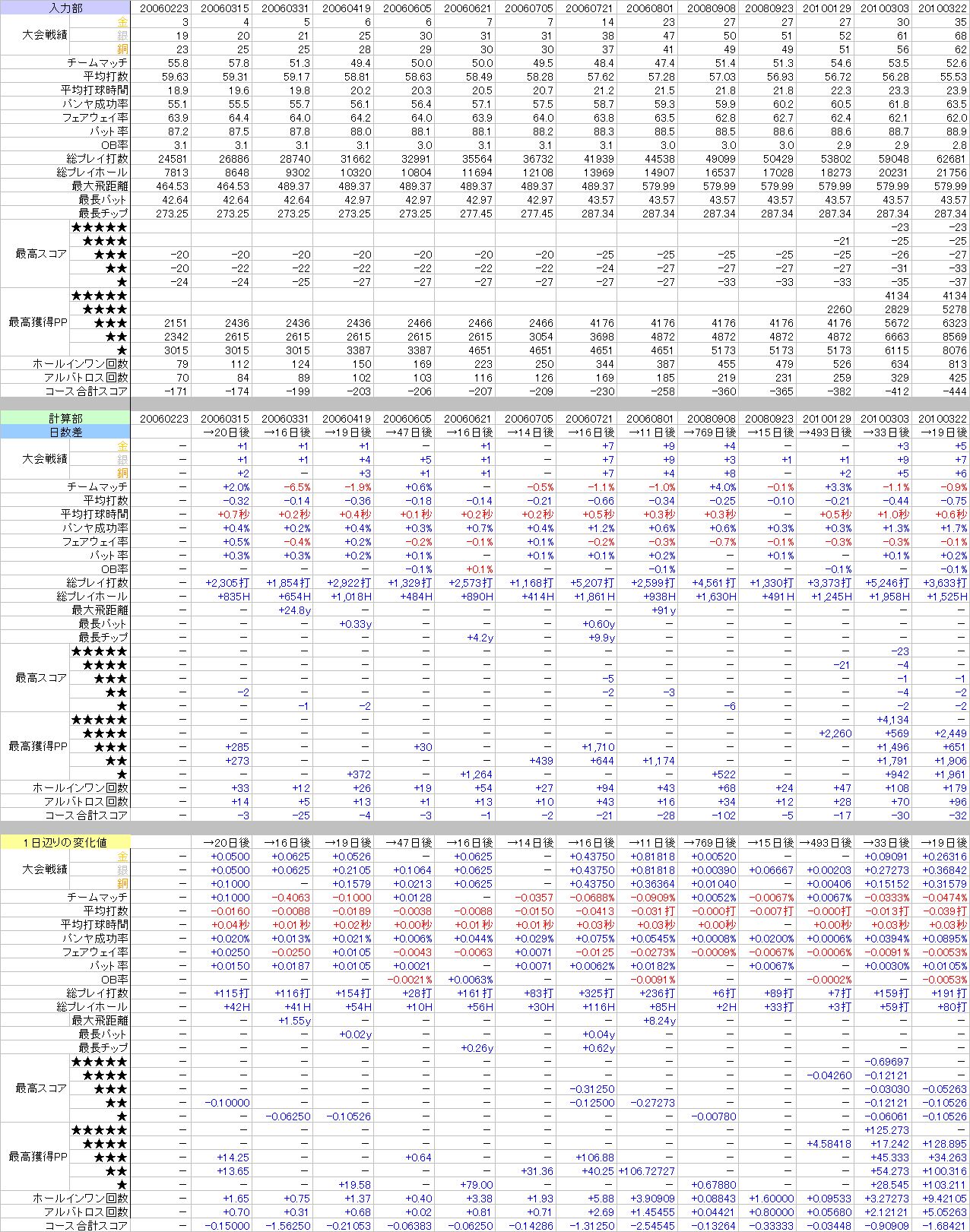The image size is (970, 1232).
Task: Click 総プレイ打数 value 62681
Action: tap(950, 159)
